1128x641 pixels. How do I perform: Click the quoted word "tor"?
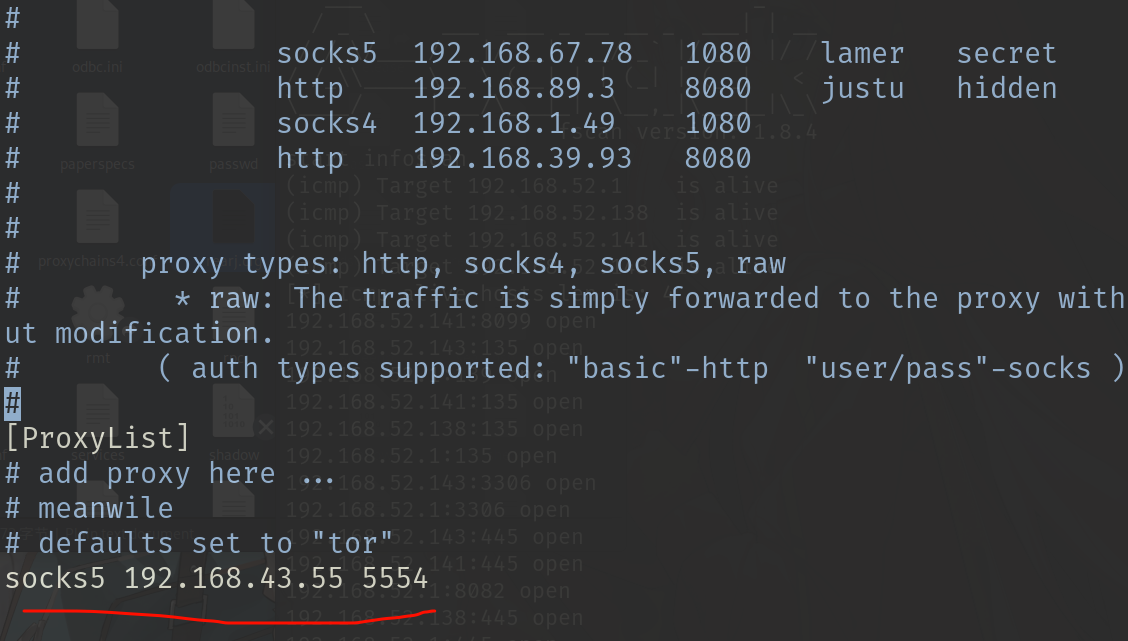click(x=352, y=543)
